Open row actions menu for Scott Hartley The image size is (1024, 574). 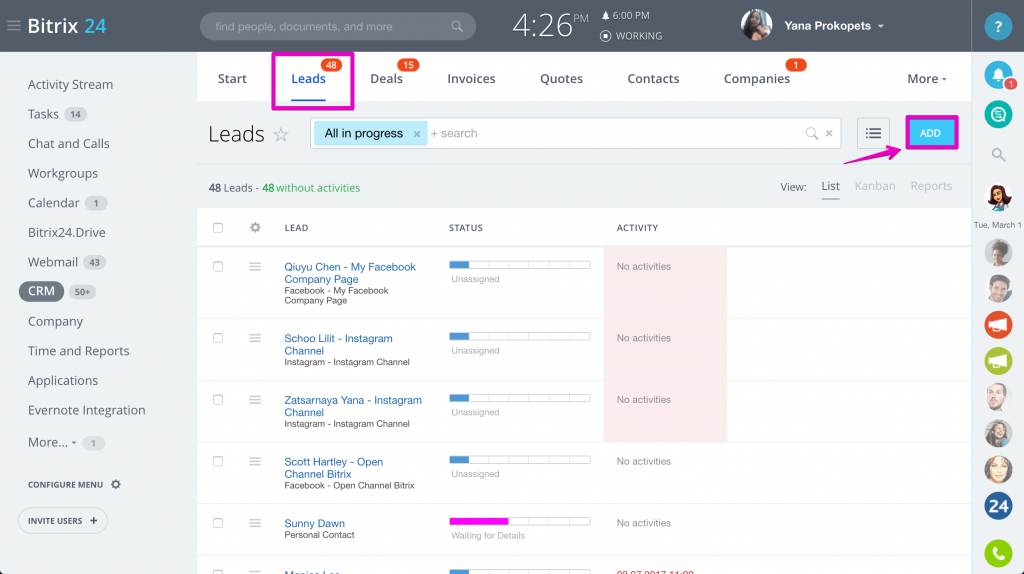pyautogui.click(x=255, y=461)
